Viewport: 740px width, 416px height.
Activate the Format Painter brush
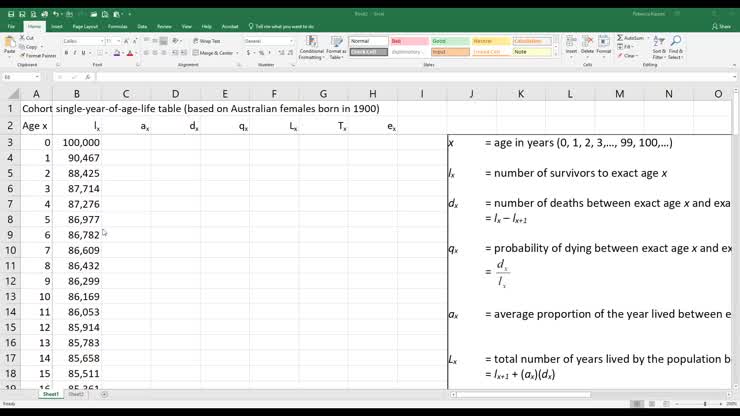(37, 56)
